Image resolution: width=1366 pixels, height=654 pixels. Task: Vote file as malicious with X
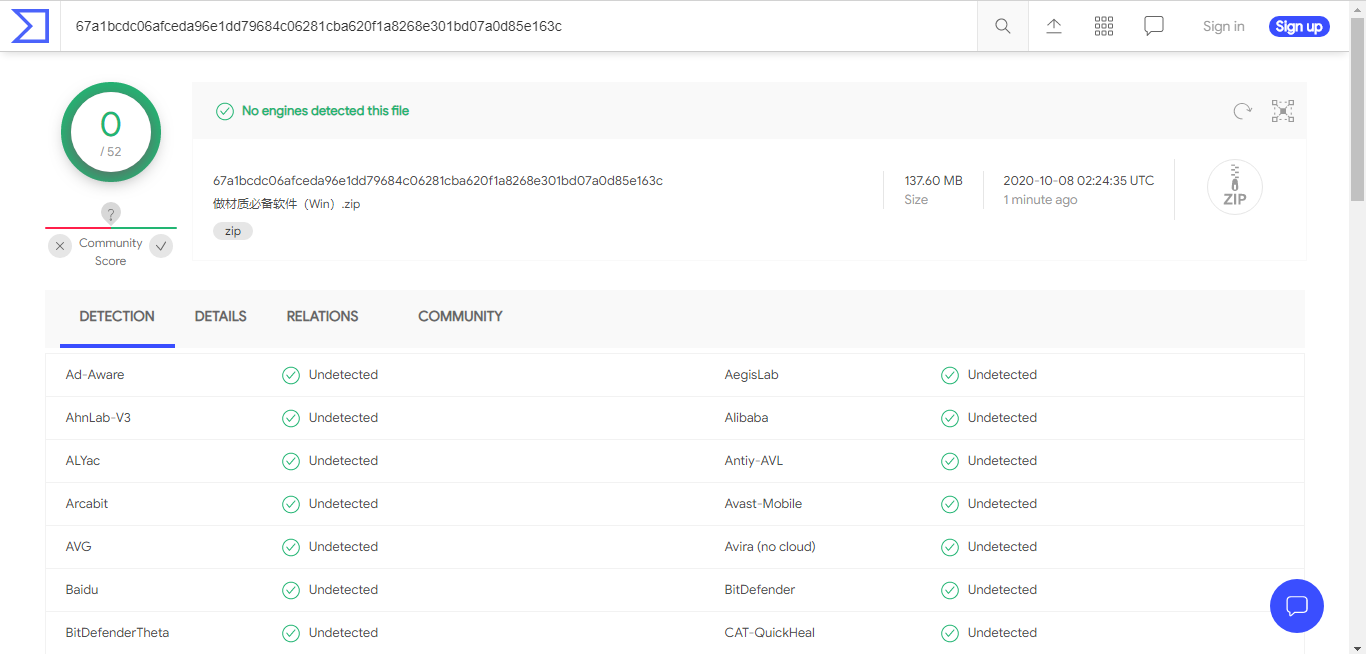pyautogui.click(x=60, y=246)
